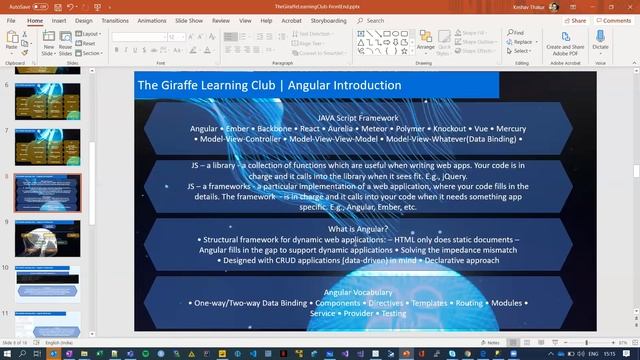The image size is (640, 360).
Task: Click the Windows Start button
Action: point(7,353)
